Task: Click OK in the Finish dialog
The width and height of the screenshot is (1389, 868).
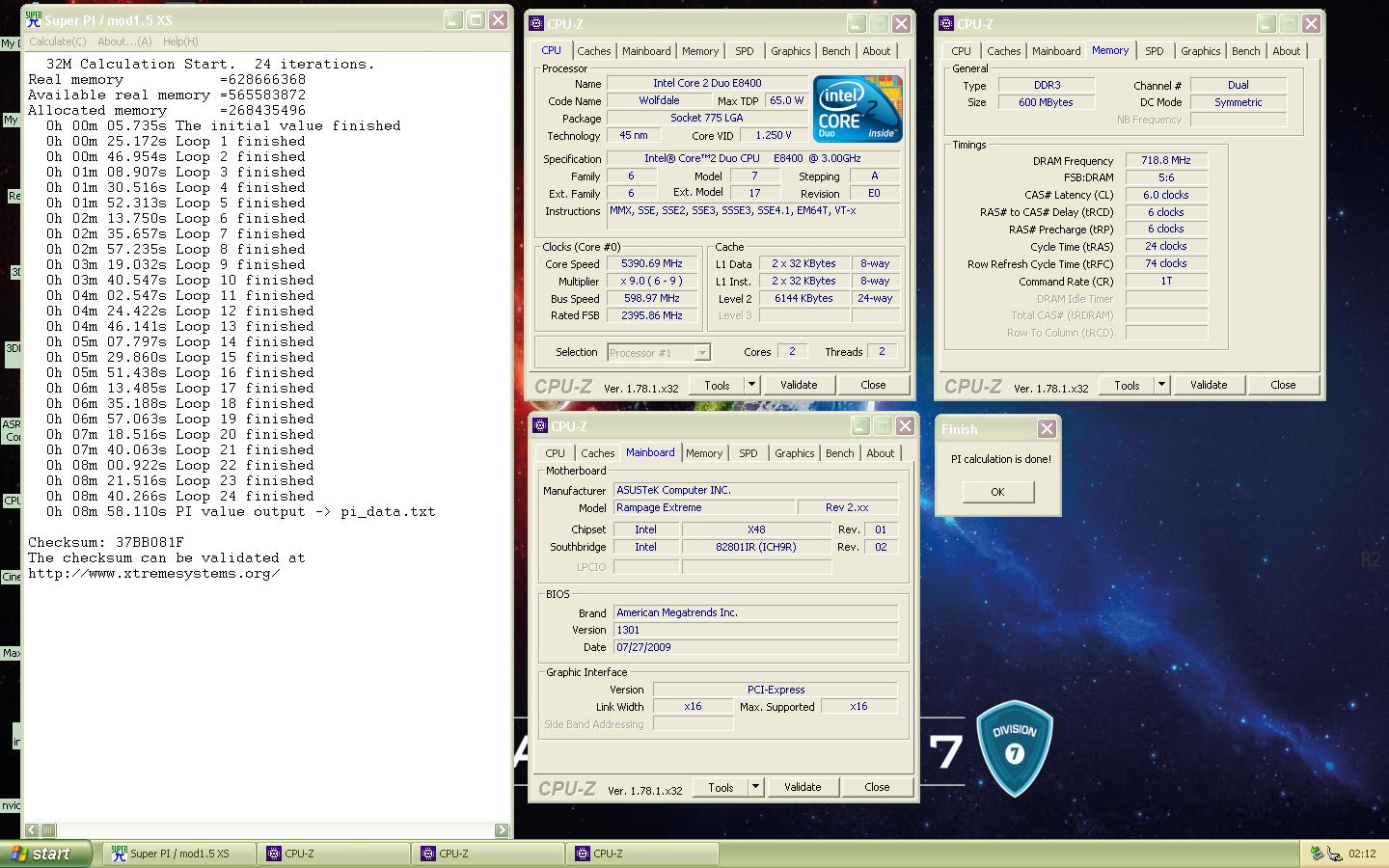Action: point(997,492)
